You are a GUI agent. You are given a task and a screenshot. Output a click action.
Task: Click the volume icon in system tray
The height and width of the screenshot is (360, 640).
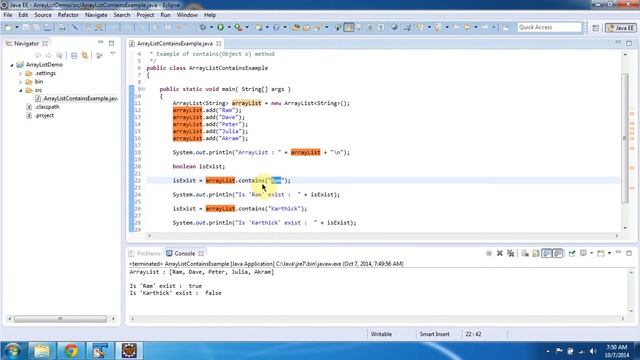(593, 351)
